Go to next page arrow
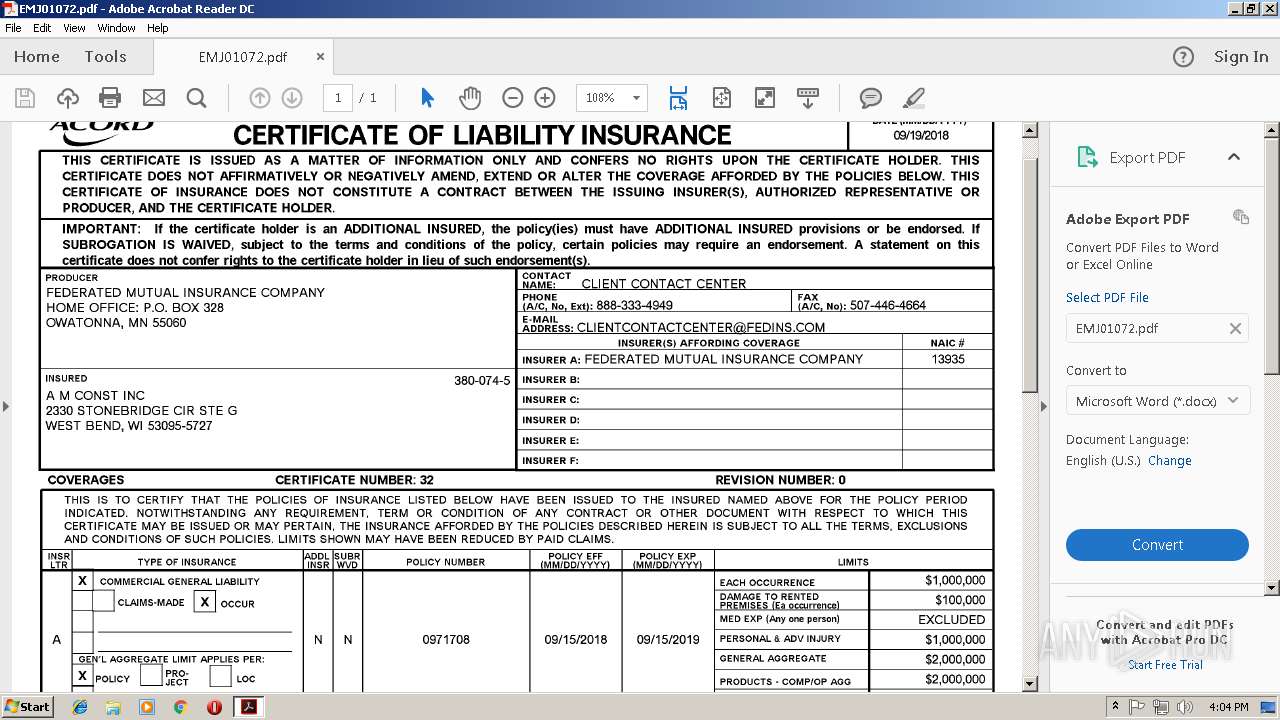Image resolution: width=1280 pixels, height=720 pixels. 292,97
